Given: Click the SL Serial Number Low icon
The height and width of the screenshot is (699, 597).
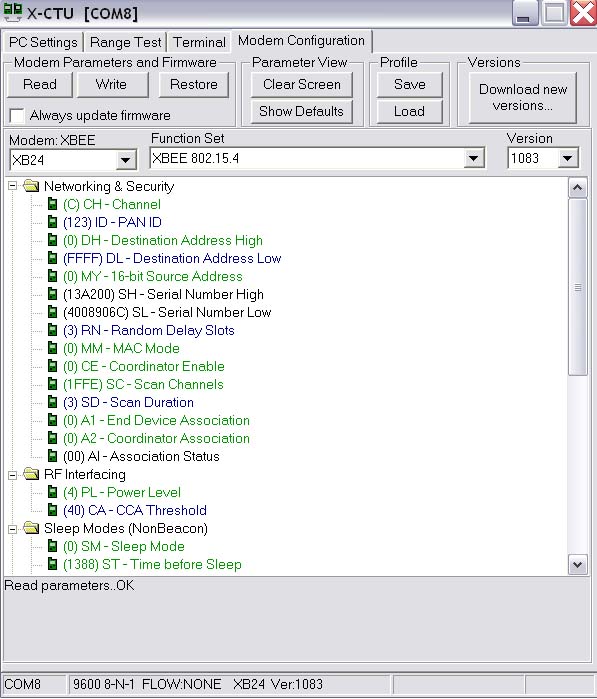Looking at the screenshot, I should point(53,312).
